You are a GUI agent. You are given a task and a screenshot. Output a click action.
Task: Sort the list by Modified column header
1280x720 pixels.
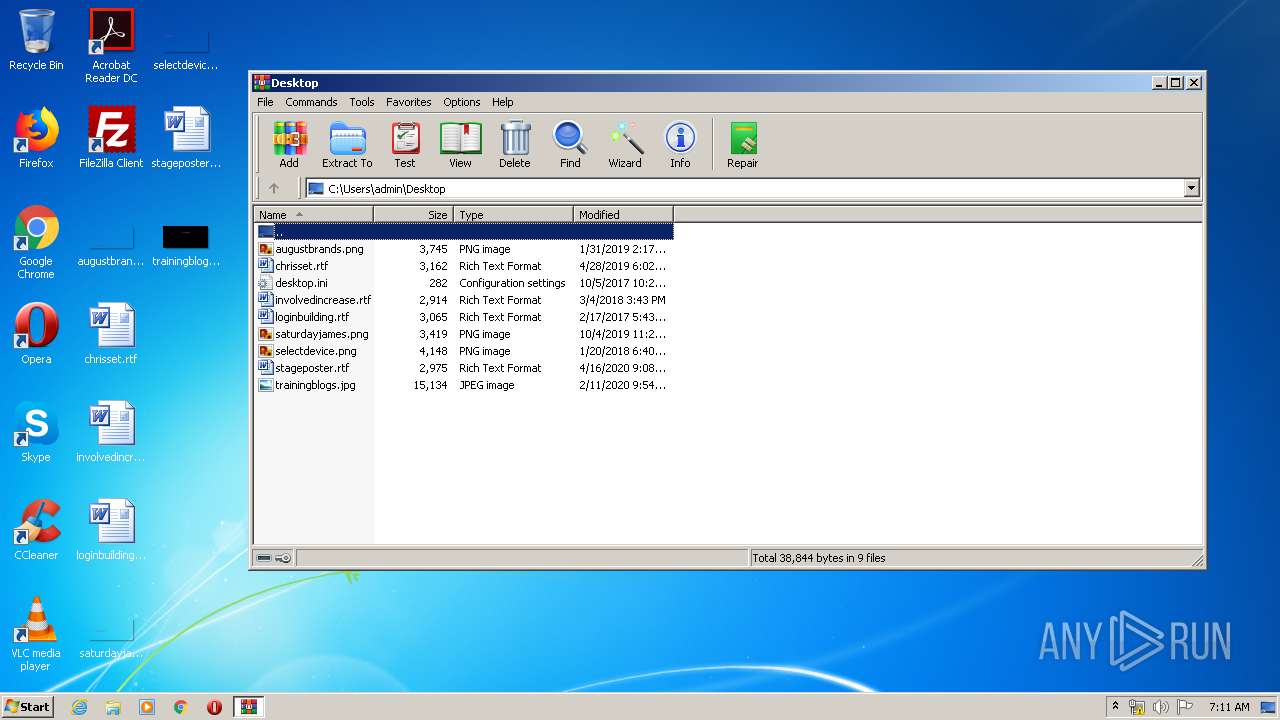[x=623, y=214]
